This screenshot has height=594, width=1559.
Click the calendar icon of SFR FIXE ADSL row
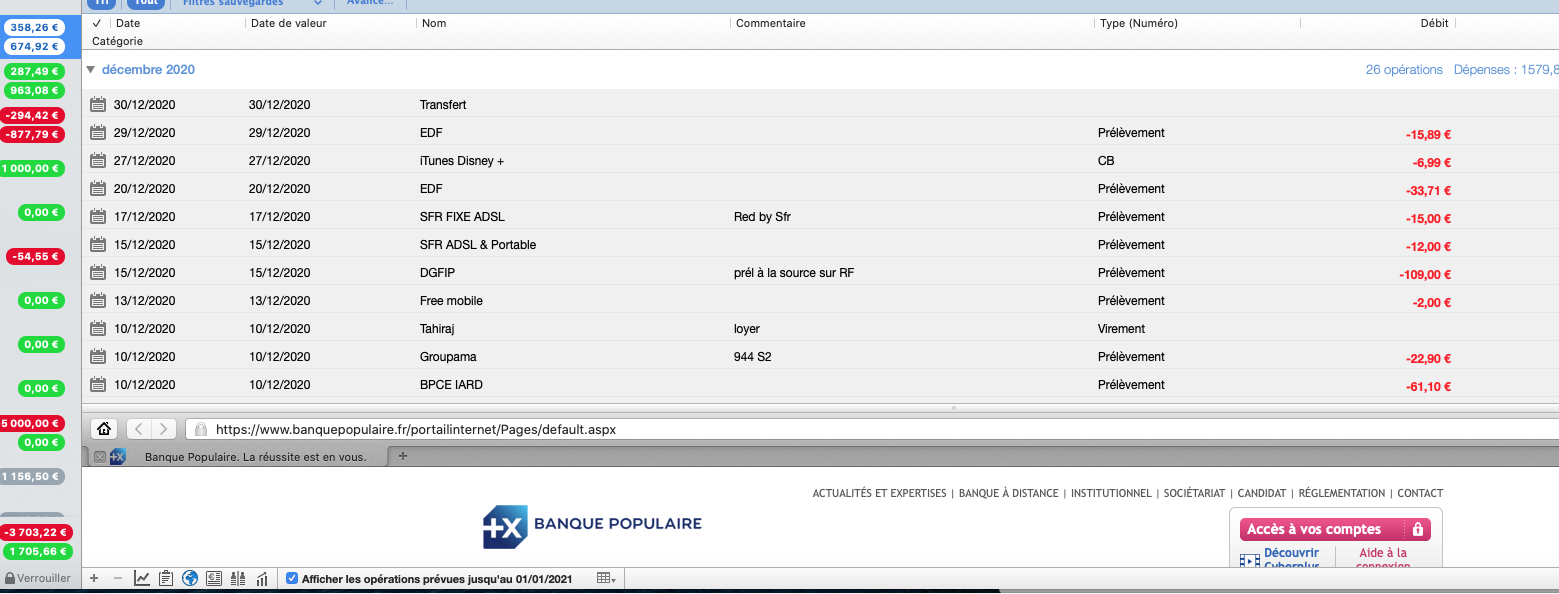point(97,216)
